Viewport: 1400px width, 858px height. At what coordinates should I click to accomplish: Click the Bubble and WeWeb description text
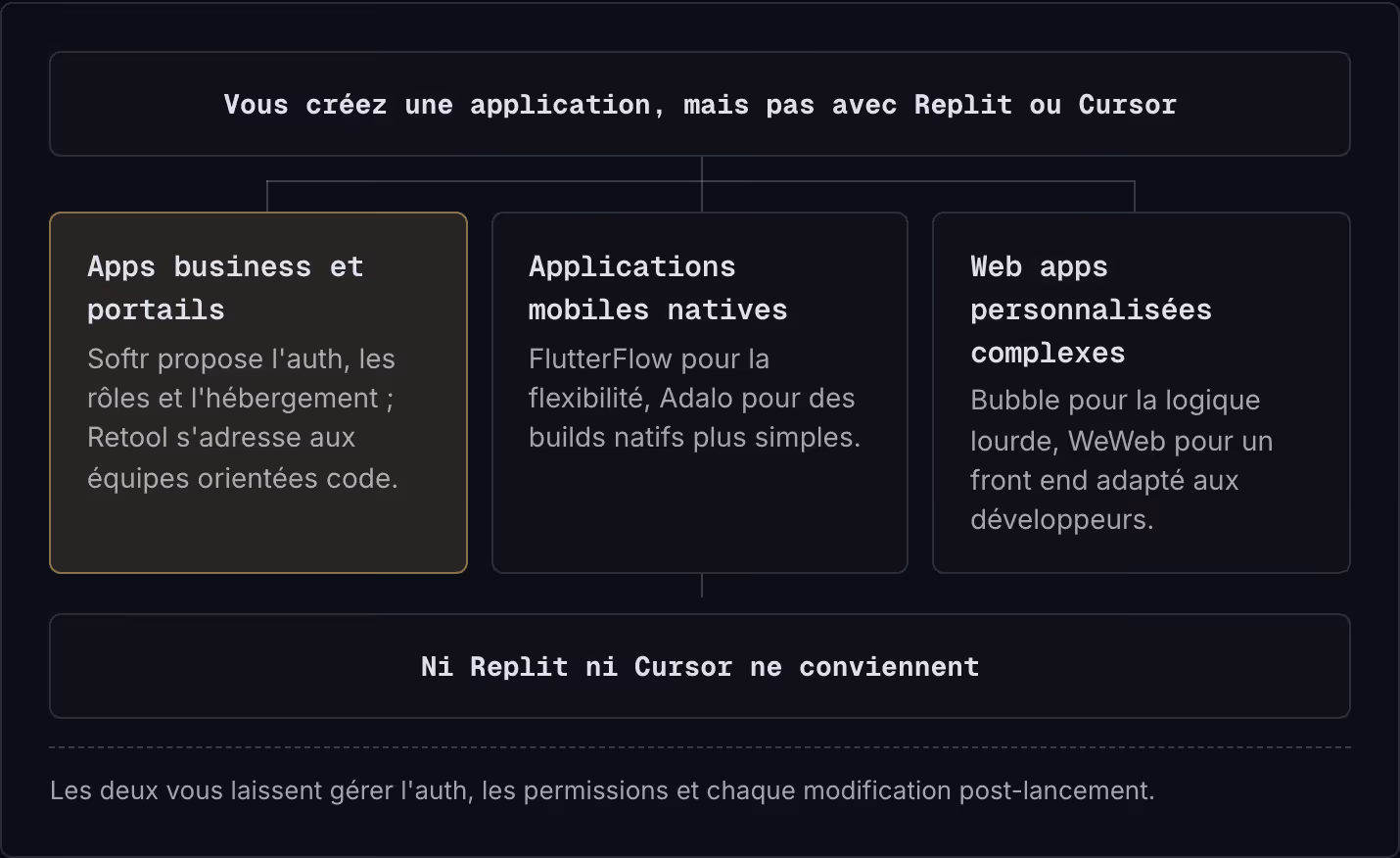click(1121, 459)
